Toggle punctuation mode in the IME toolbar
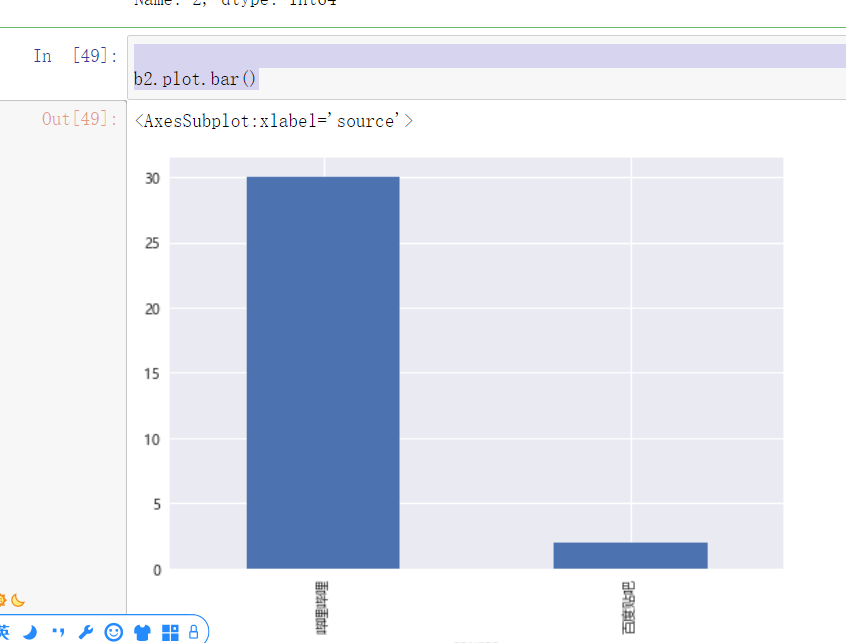The width and height of the screenshot is (846, 643). coord(58,632)
